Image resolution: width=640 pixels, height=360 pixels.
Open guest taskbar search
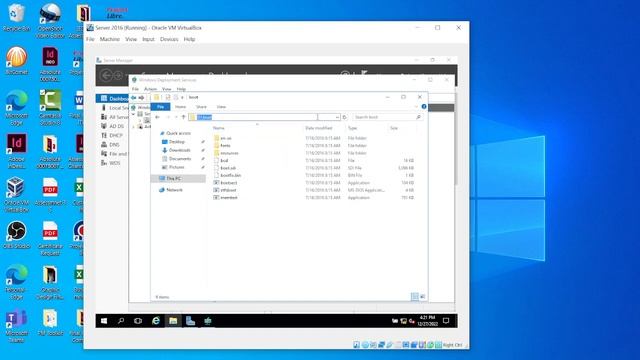point(121,321)
